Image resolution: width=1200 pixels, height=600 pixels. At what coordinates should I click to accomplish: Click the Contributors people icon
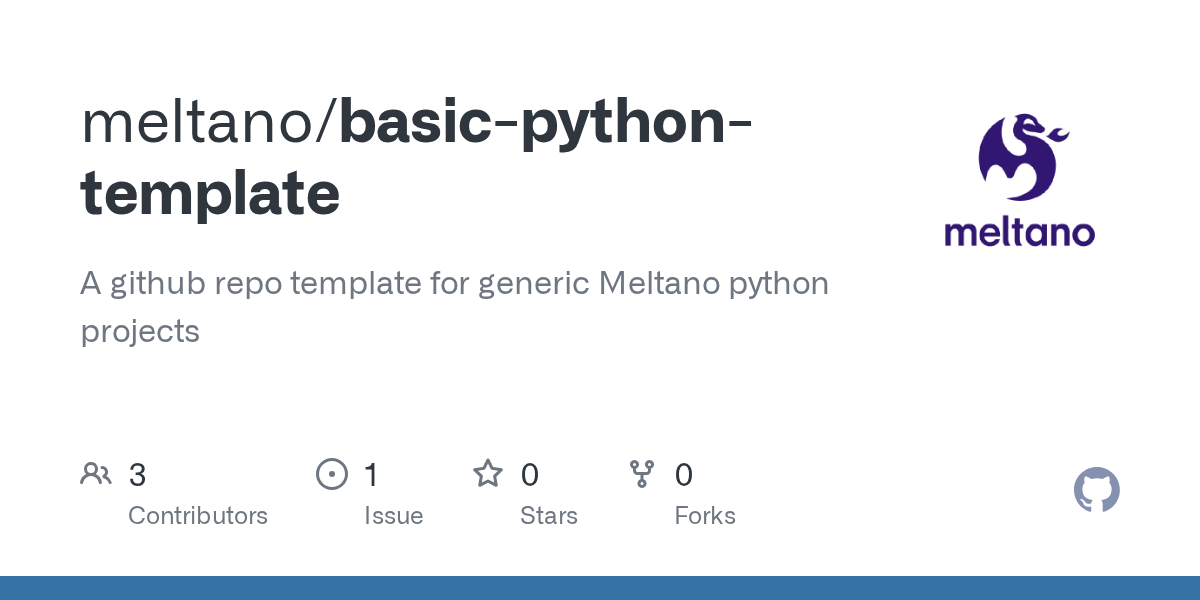[96, 474]
